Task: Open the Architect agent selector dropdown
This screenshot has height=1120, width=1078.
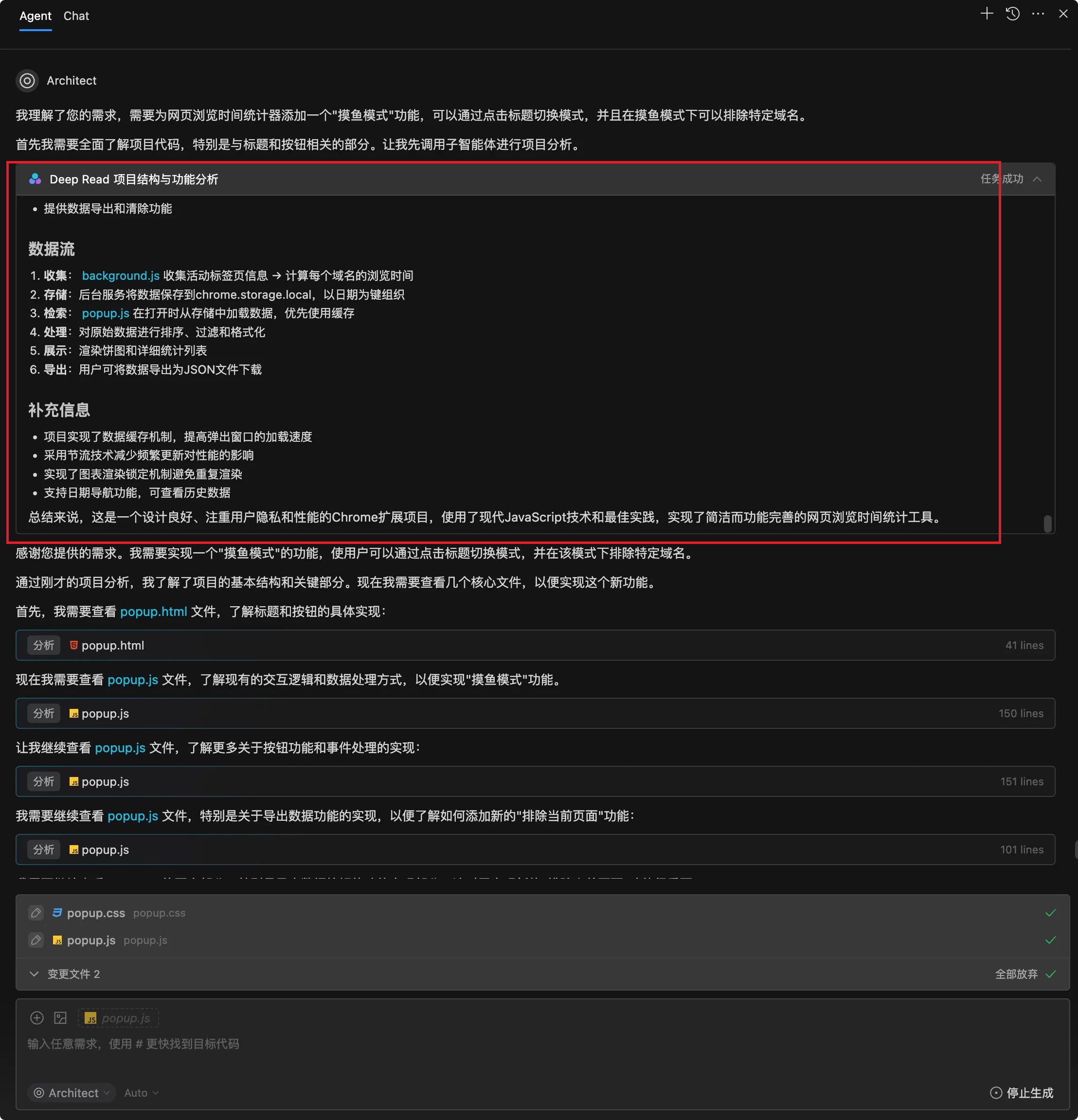Action: pos(72,1093)
